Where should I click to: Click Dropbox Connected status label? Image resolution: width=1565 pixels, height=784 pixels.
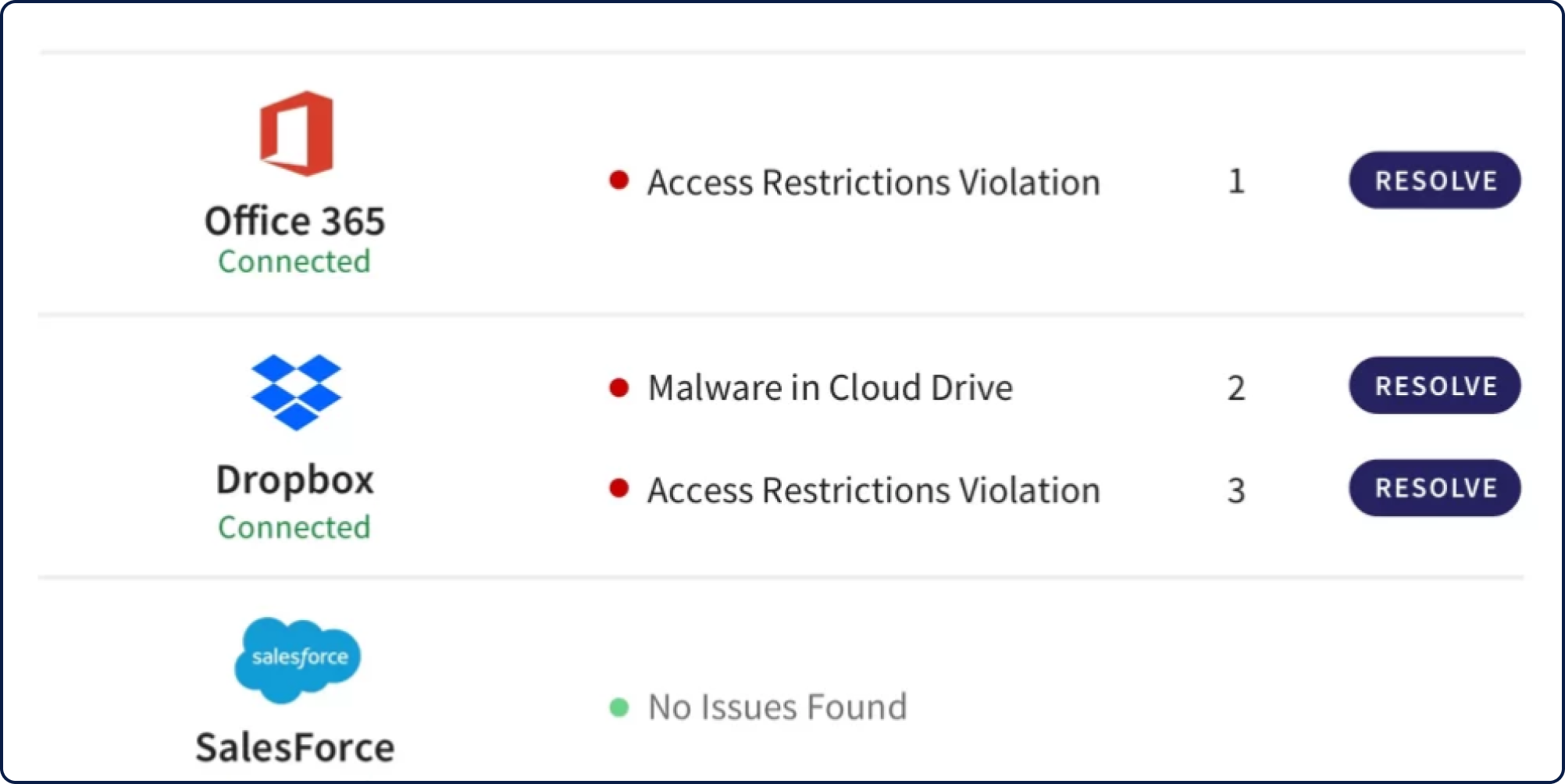294,527
